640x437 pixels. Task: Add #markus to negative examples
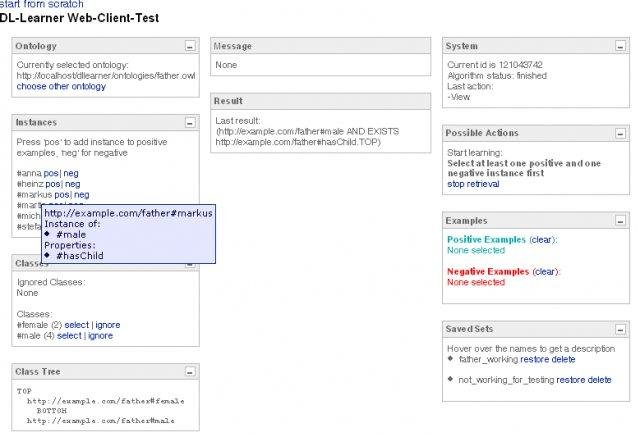82,195
